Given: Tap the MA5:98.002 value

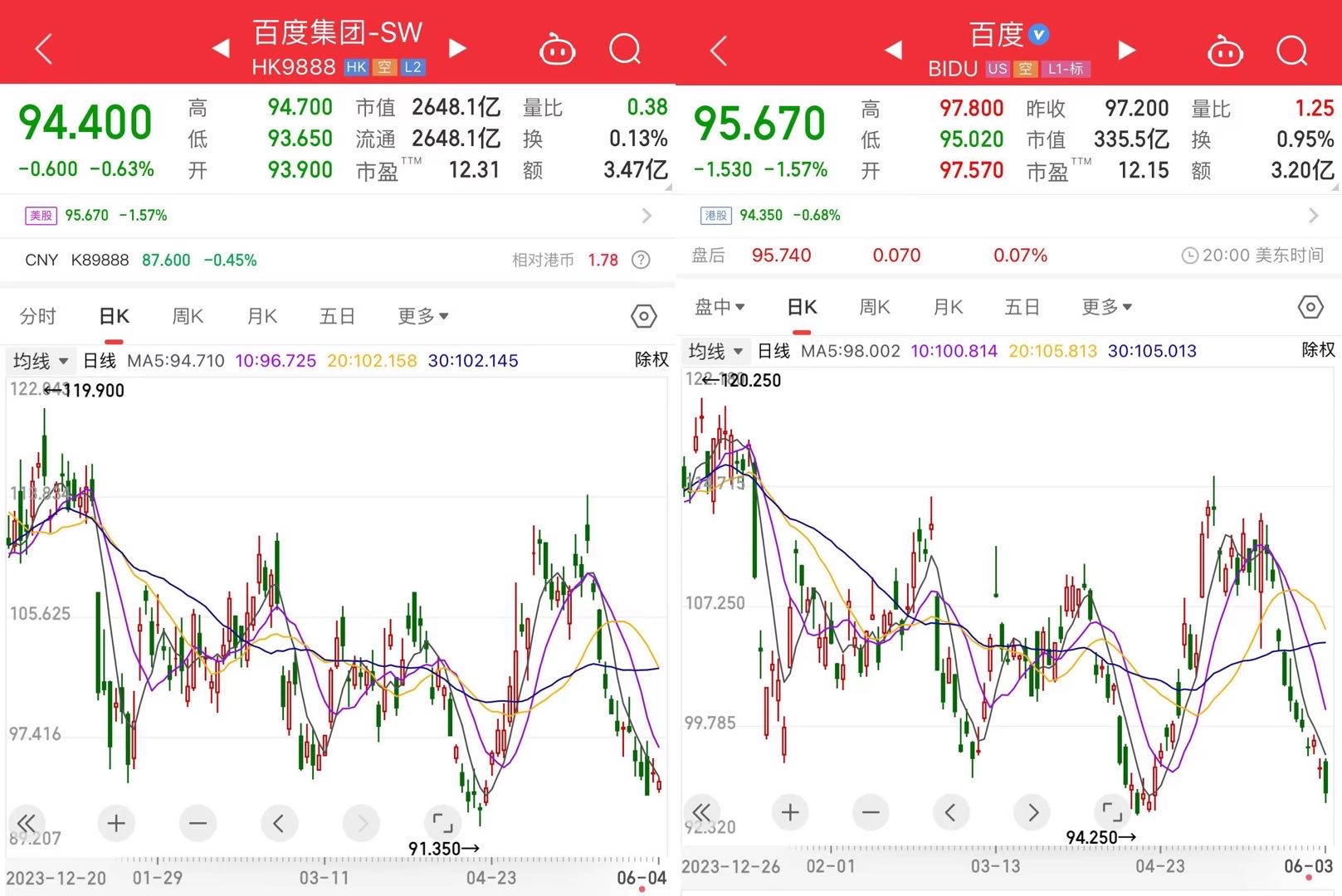Looking at the screenshot, I should (x=850, y=351).
